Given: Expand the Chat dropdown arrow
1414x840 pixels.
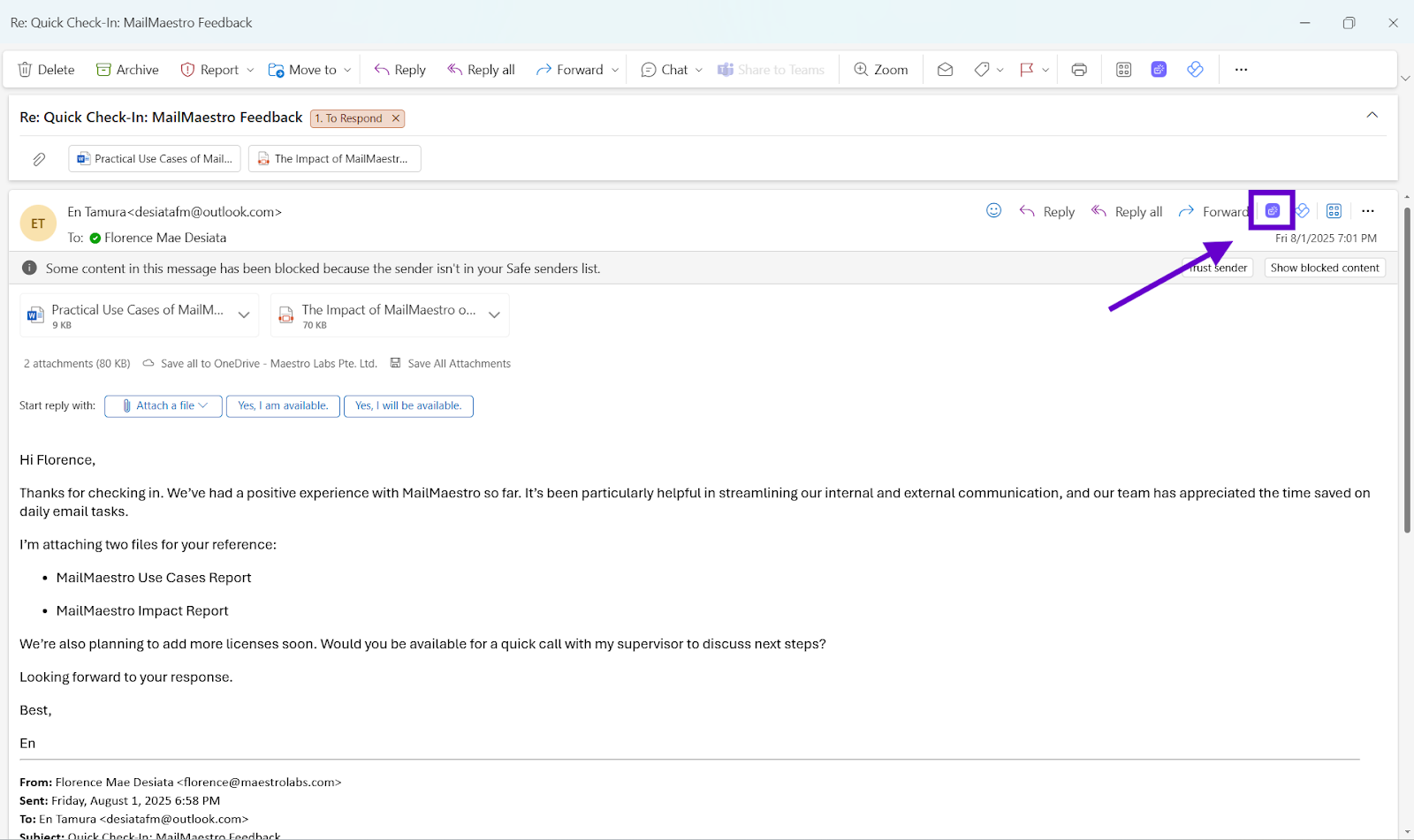Looking at the screenshot, I should (x=699, y=70).
